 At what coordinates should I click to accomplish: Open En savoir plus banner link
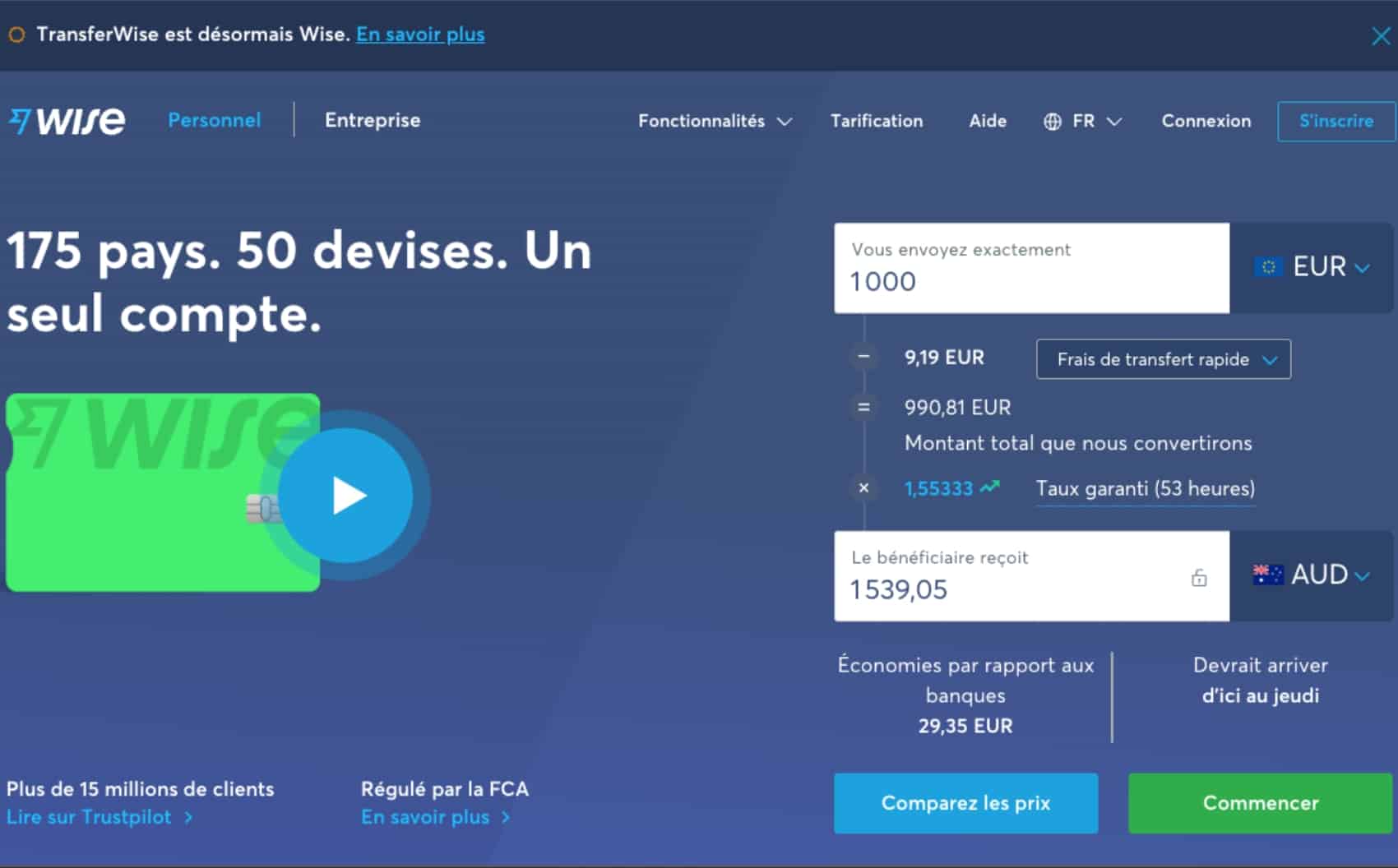coord(420,35)
